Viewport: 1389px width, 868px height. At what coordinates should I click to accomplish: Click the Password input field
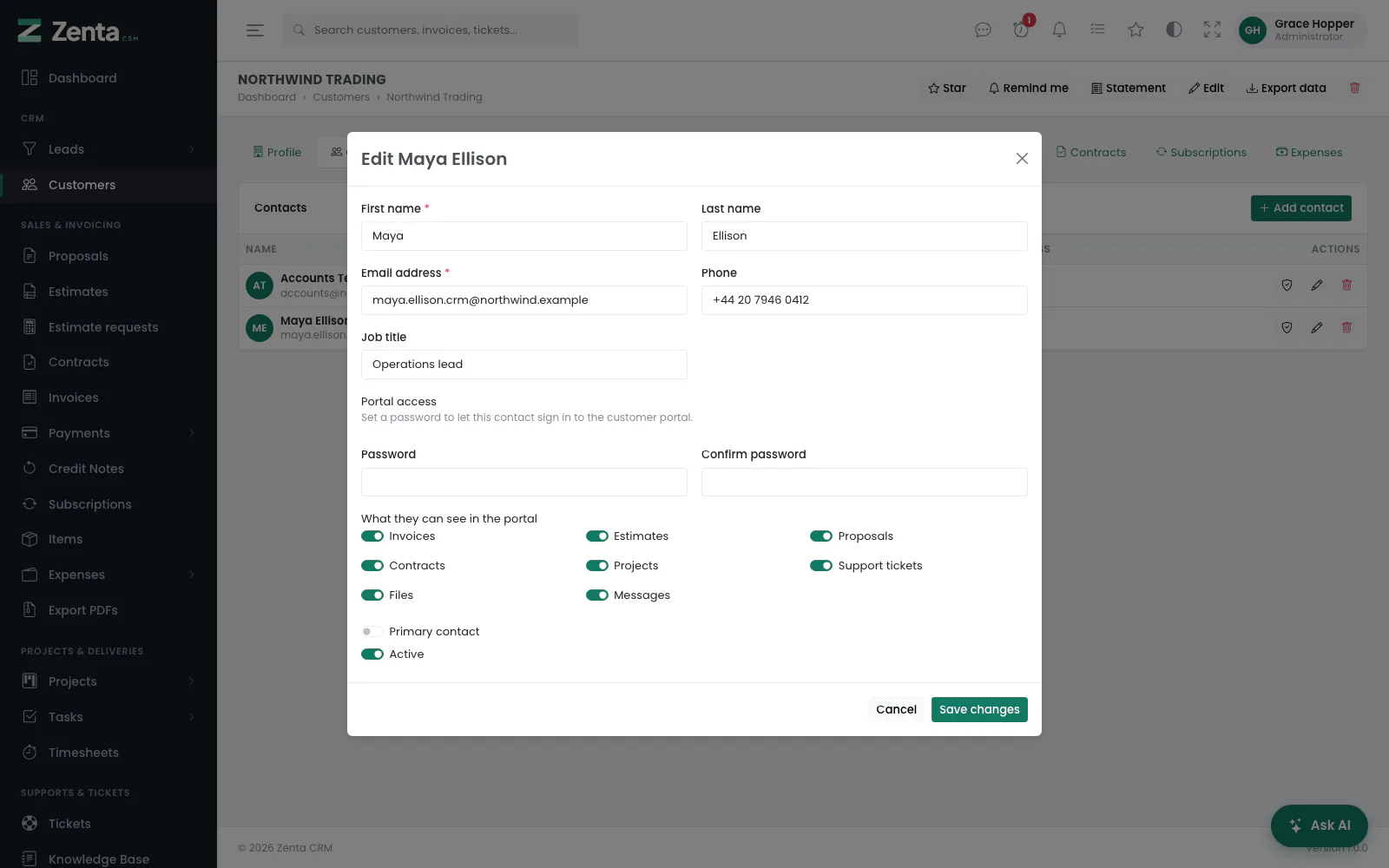(524, 483)
